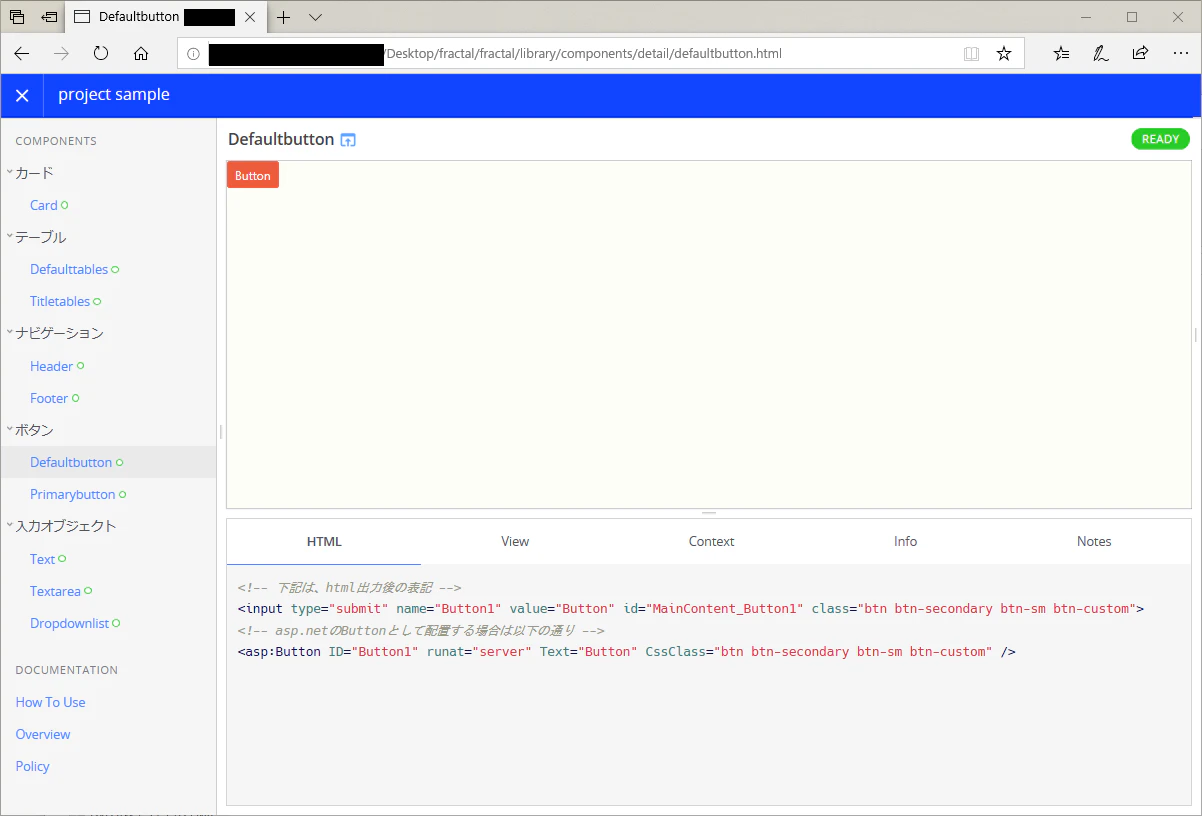This screenshot has width=1202, height=816.
Task: Share this page
Action: pyautogui.click(x=1140, y=54)
